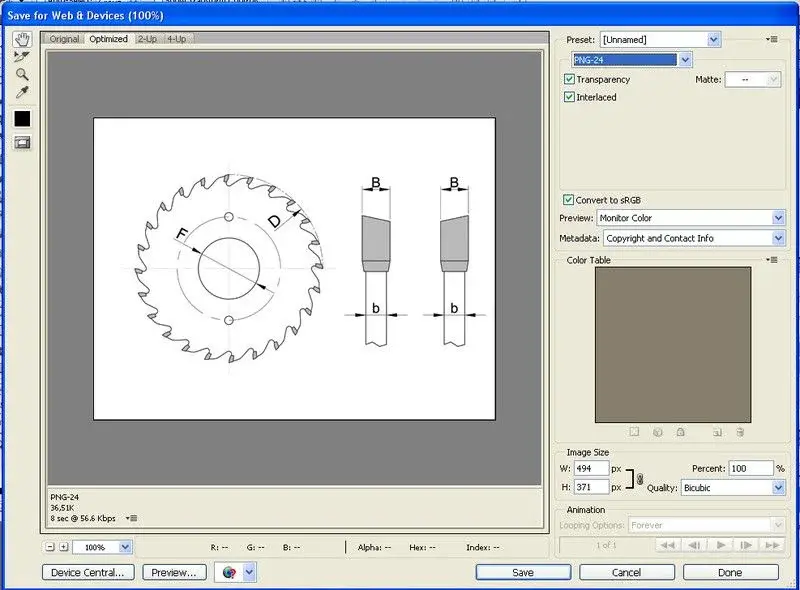Open the browser selection dropdown arrow

249,573
